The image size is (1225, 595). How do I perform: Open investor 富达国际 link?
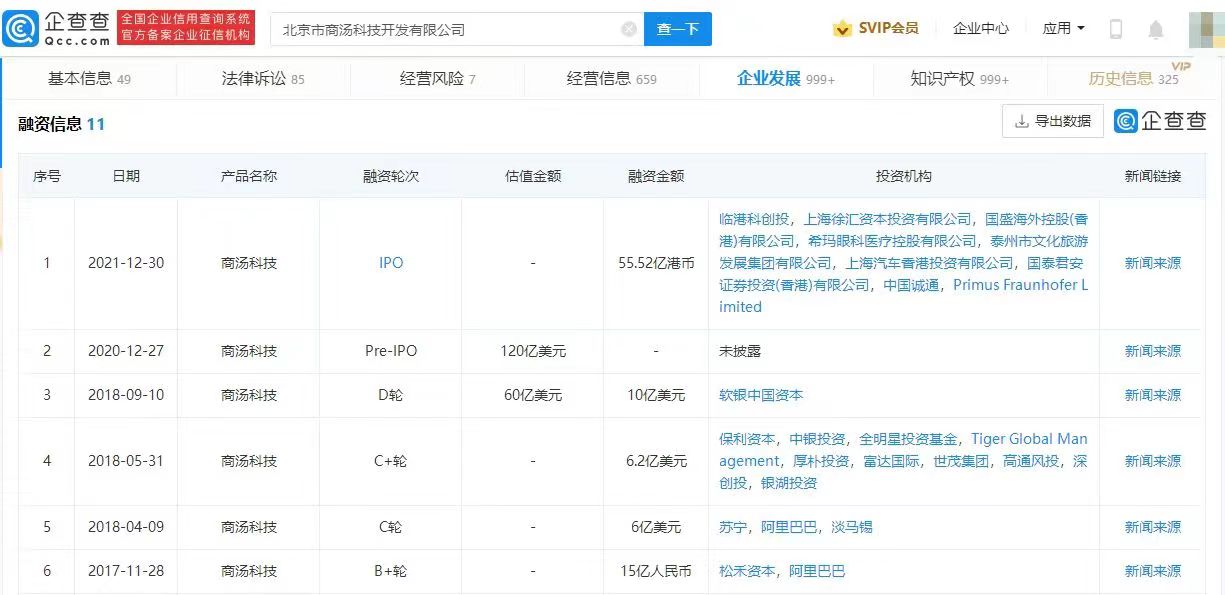pos(891,461)
